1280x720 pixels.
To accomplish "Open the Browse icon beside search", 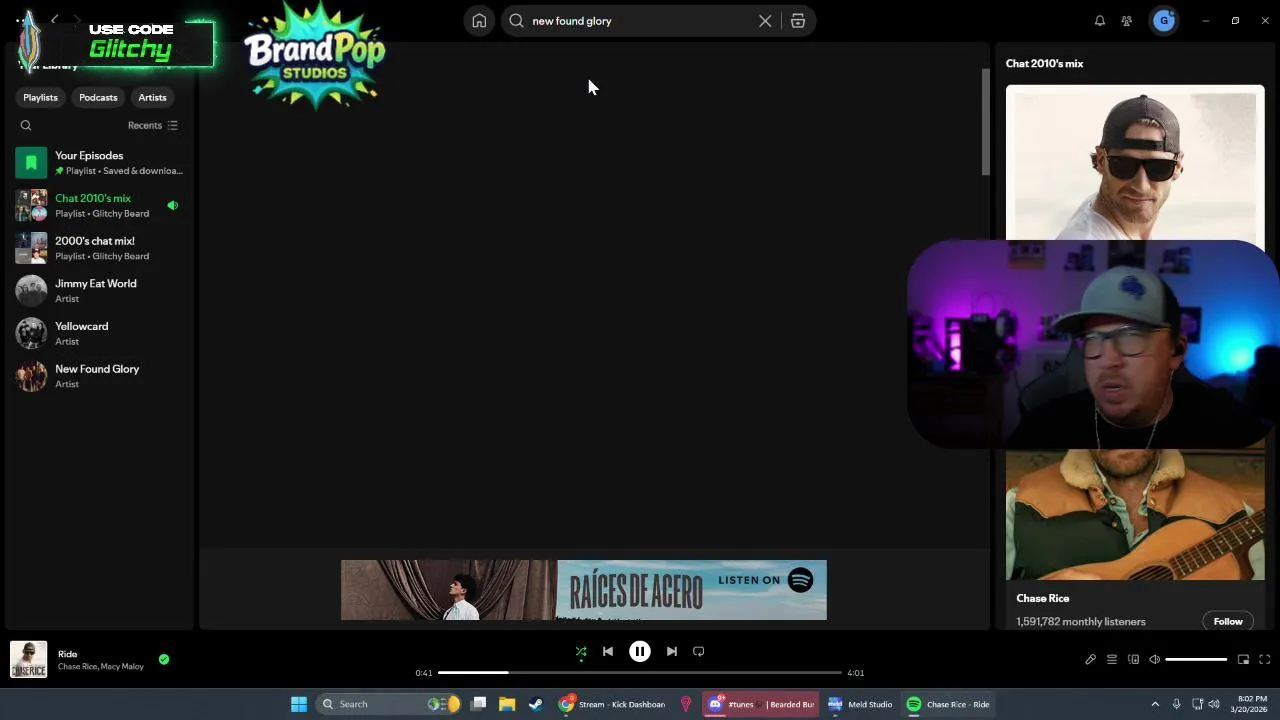I will [x=798, y=21].
